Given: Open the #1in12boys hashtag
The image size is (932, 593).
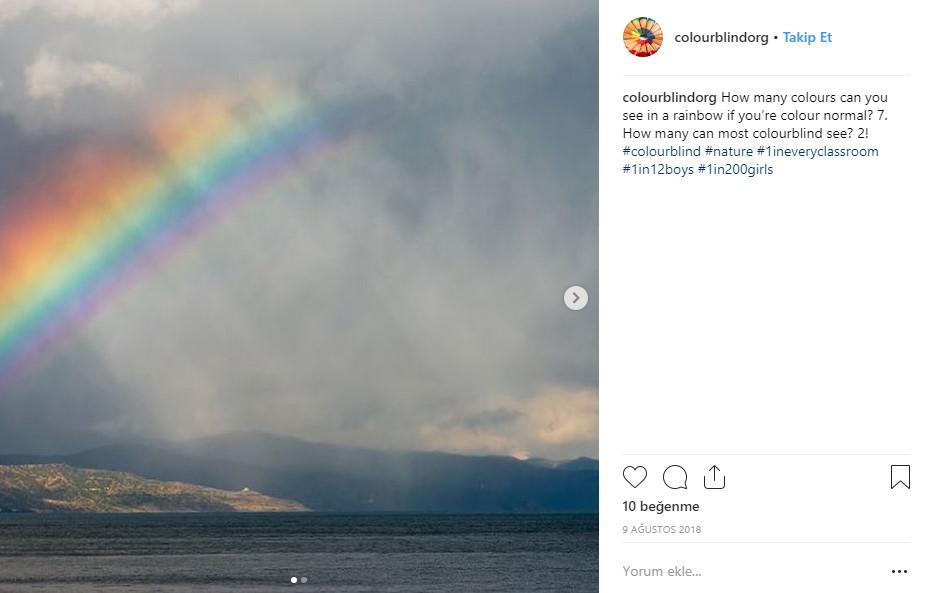Looking at the screenshot, I should coord(658,169).
